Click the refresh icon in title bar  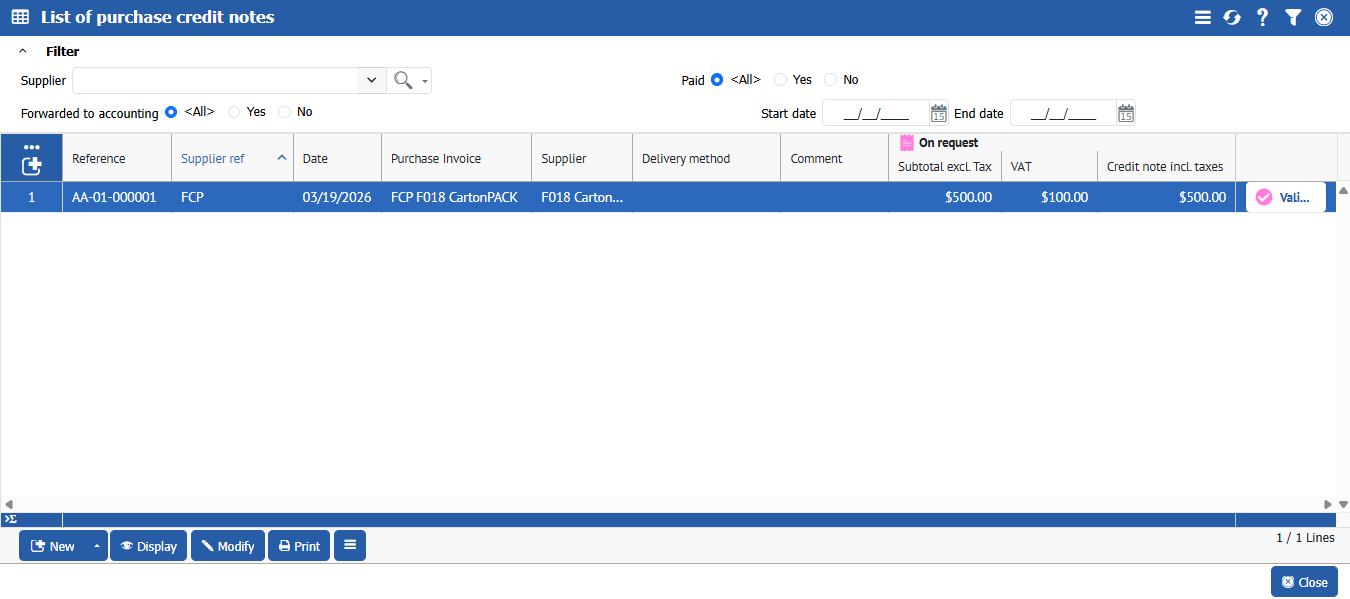[x=1232, y=17]
